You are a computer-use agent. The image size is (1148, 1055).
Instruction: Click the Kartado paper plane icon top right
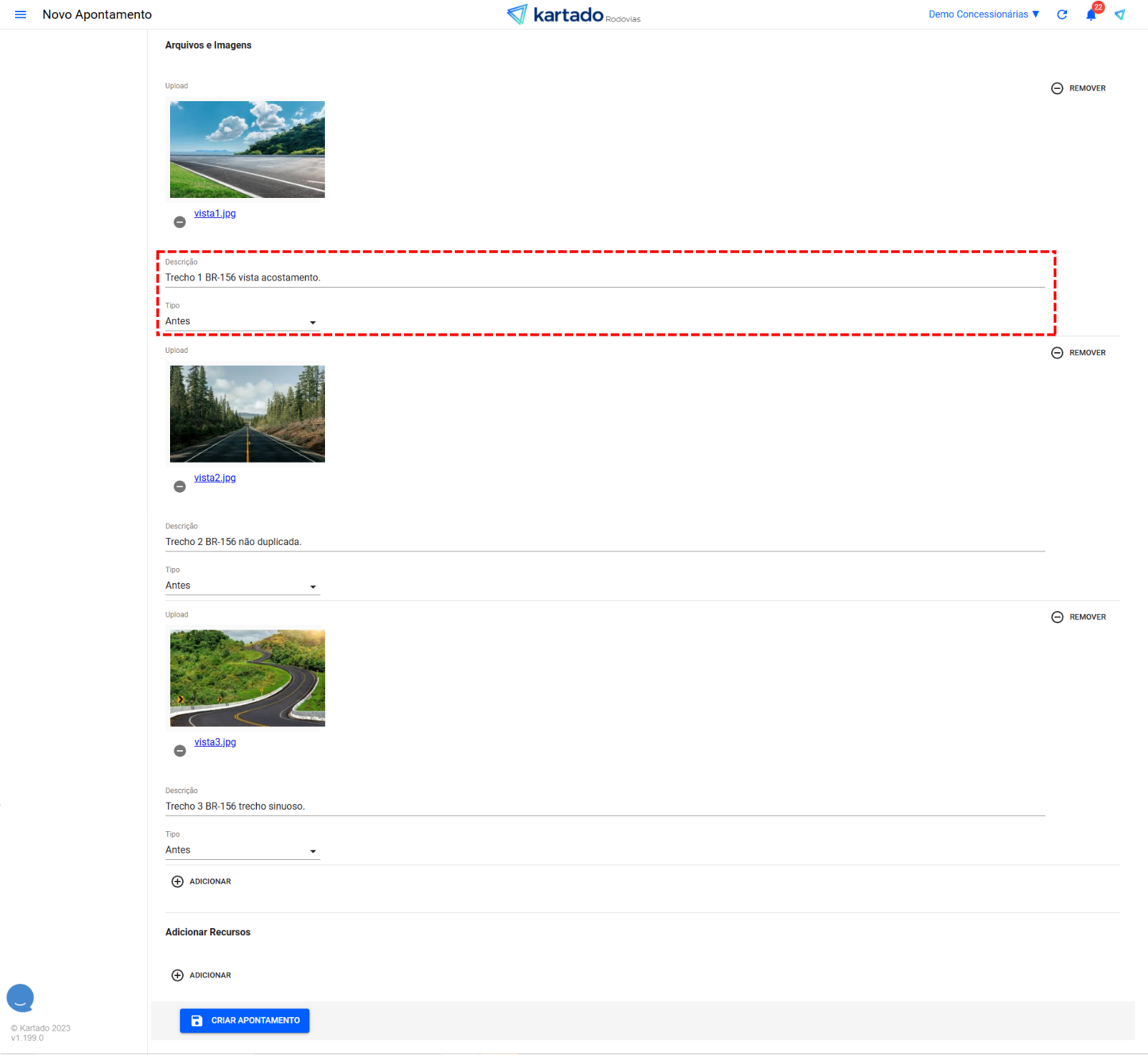coord(1119,14)
